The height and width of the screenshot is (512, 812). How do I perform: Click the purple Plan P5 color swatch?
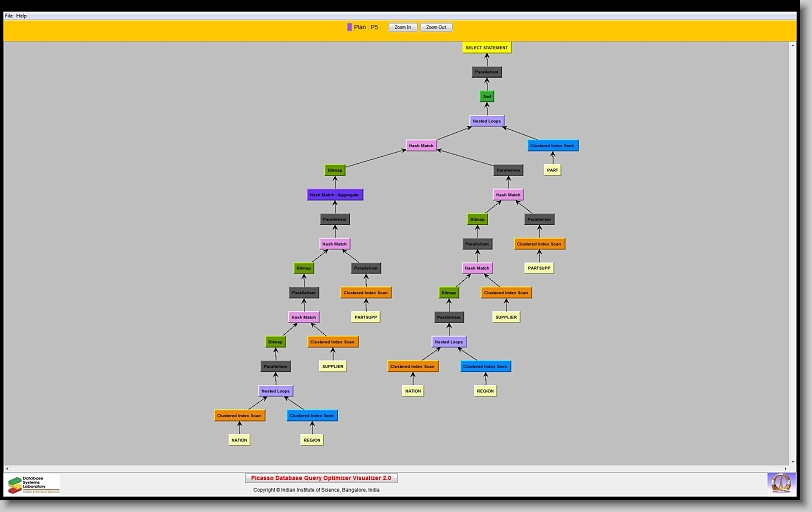pyautogui.click(x=349, y=27)
